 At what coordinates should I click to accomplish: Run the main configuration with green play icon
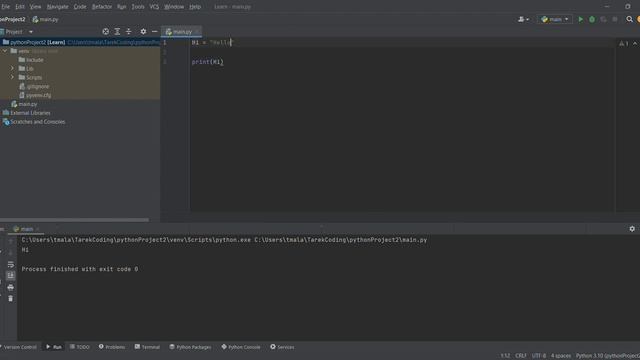[x=580, y=19]
